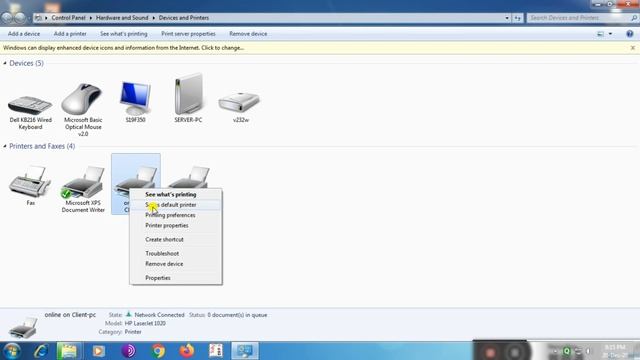Click the printer thumbnail in details pane
Image resolution: width=640 pixels, height=360 pixels.
(23, 328)
